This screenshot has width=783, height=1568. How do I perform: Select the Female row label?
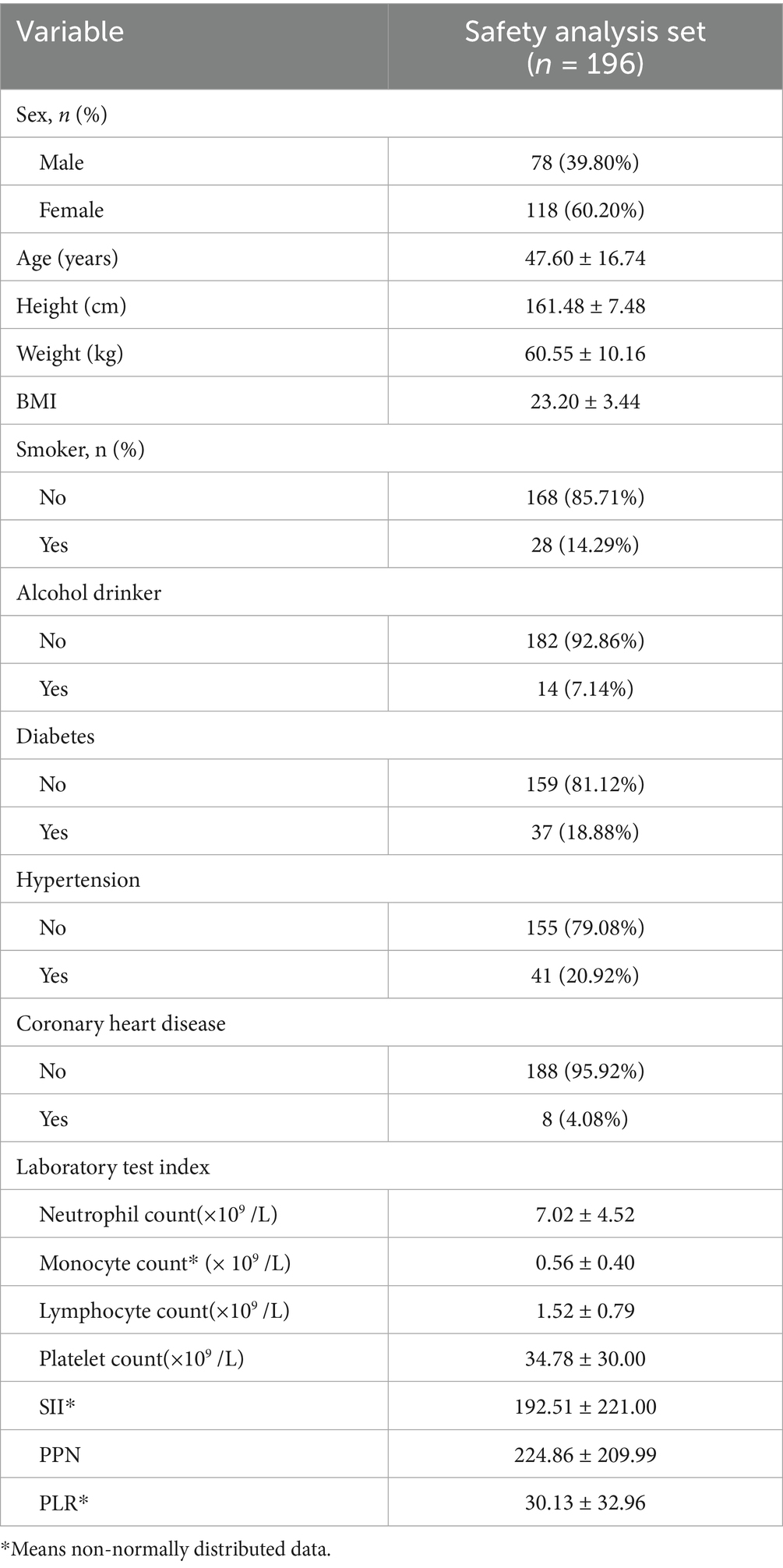tap(71, 210)
